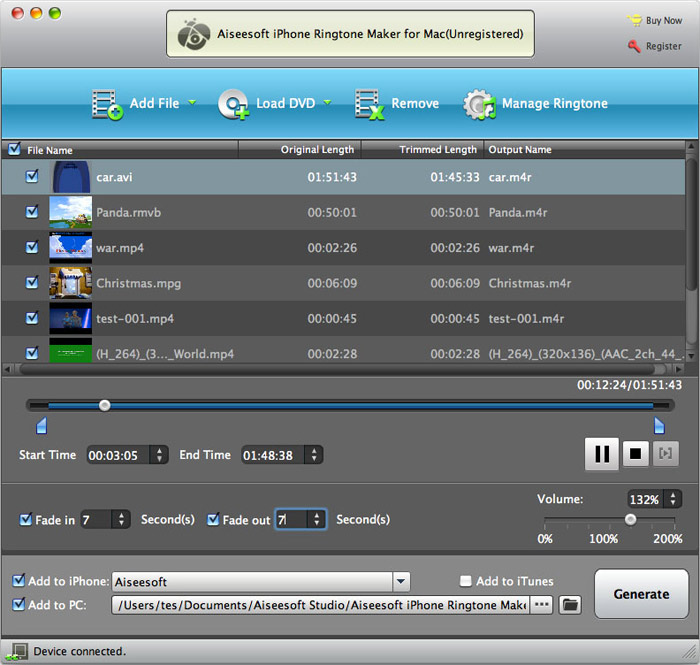Select the car.m4r output name
The image size is (700, 665).
(x=510, y=177)
